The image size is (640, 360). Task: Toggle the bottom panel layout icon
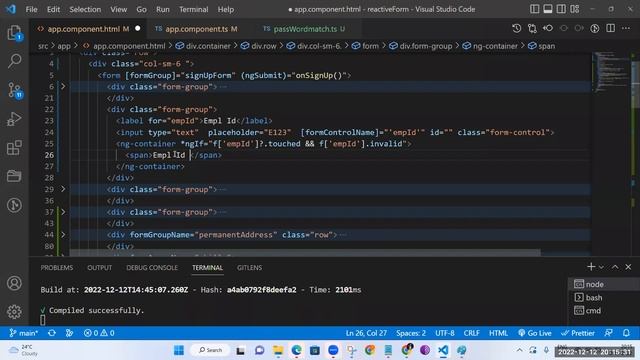(548, 9)
